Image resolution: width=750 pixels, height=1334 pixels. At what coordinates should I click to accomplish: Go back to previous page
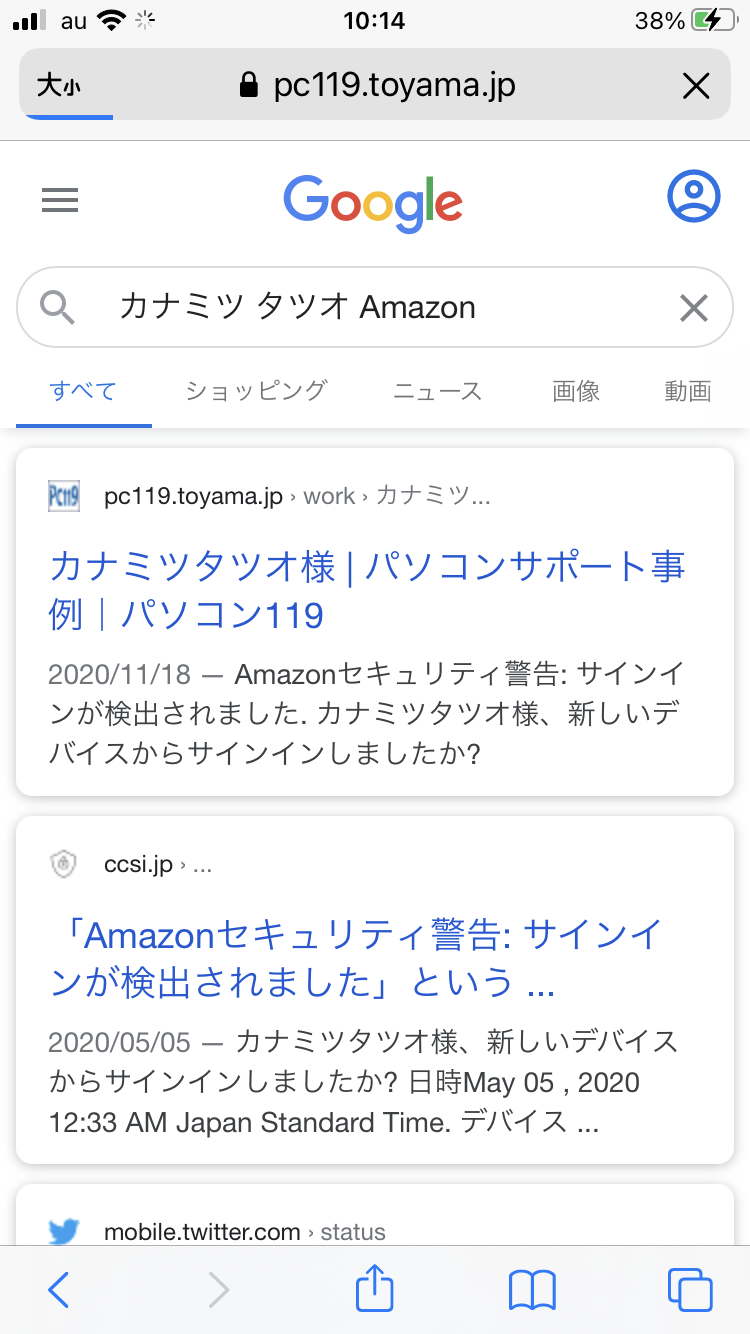pyautogui.click(x=59, y=1290)
